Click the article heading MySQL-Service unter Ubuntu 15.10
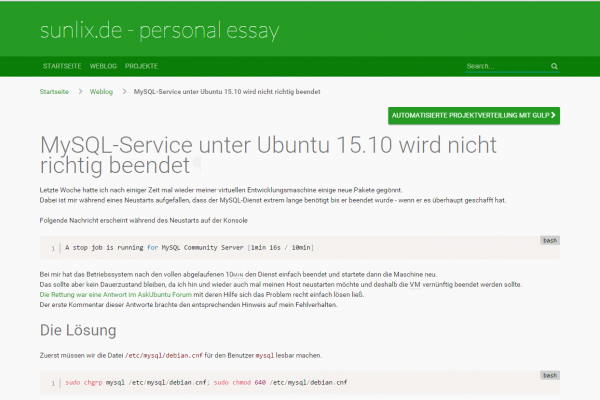Screen dimensions: 600x400 [x=268, y=155]
